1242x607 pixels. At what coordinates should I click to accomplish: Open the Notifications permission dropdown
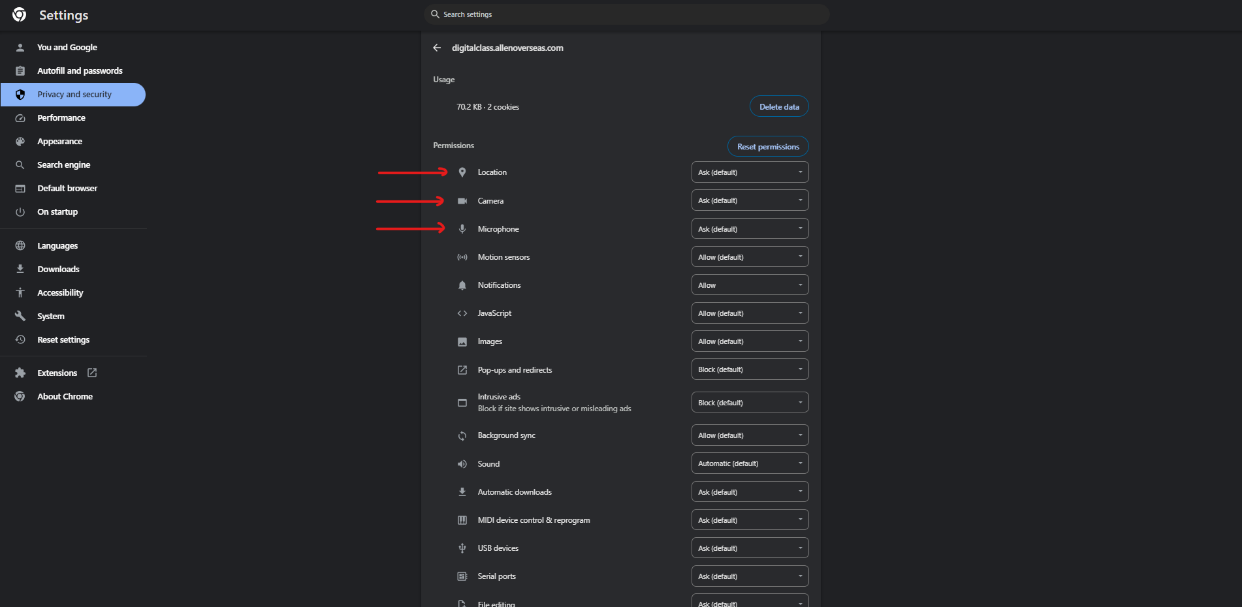[x=750, y=285]
